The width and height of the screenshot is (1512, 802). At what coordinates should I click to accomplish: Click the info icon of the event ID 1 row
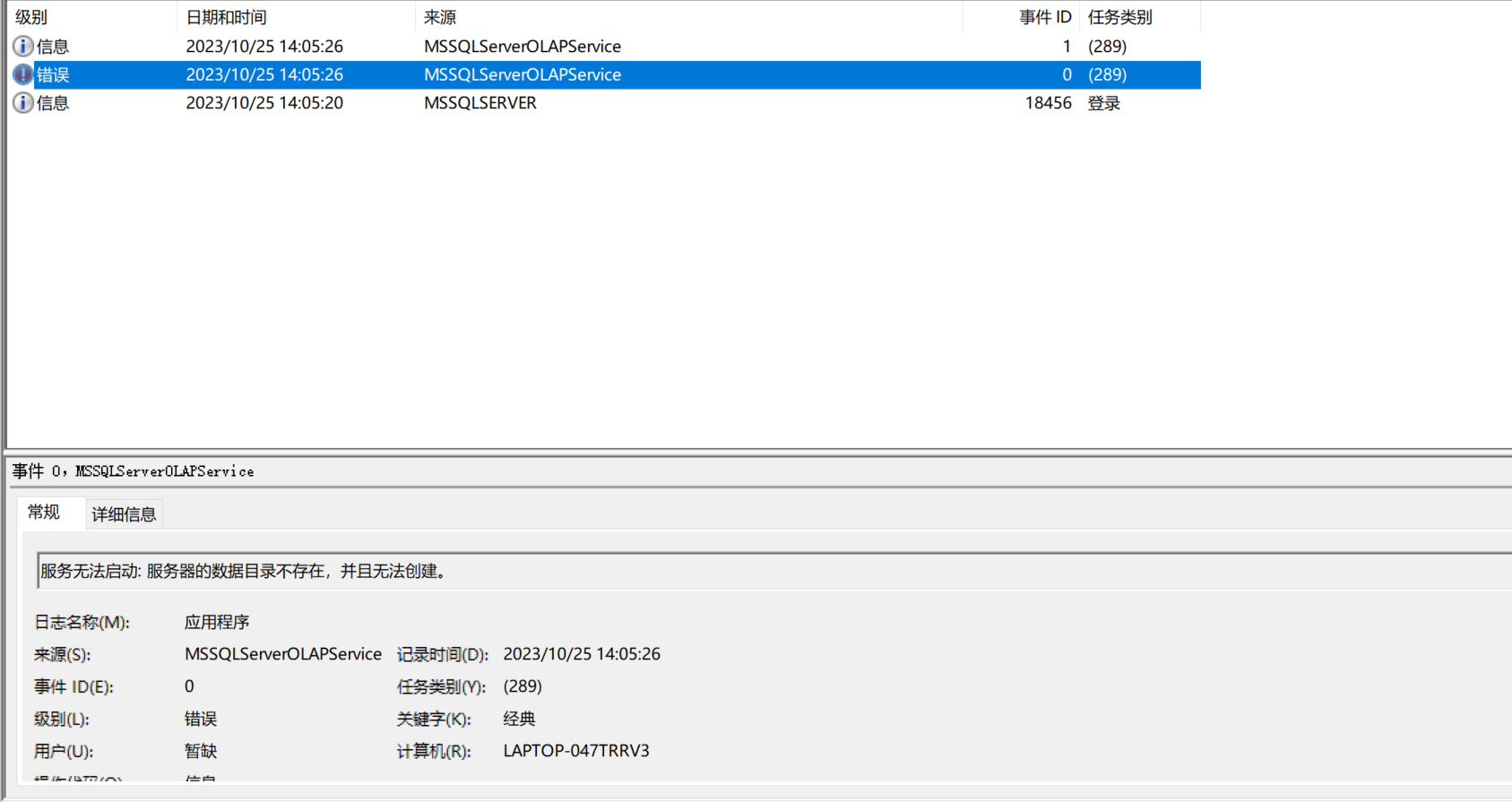pyautogui.click(x=23, y=47)
